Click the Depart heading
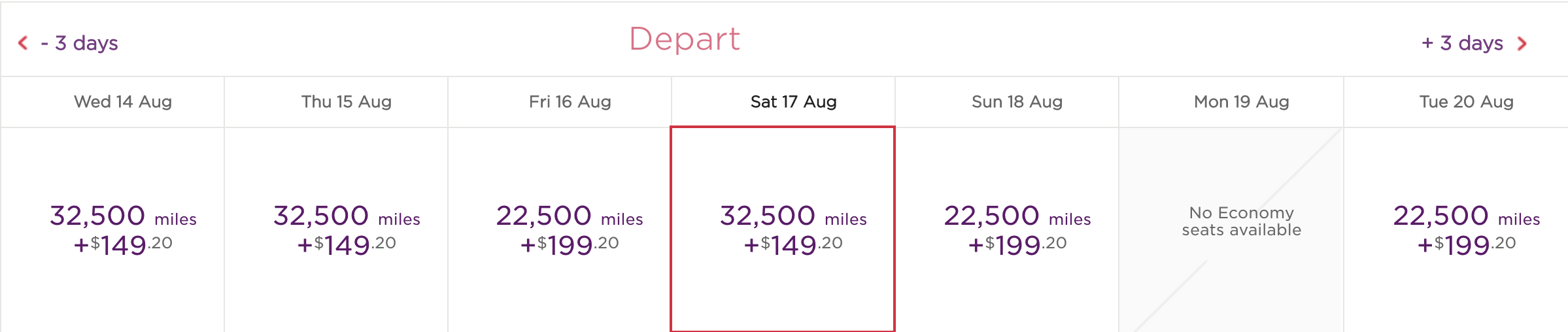 pyautogui.click(x=685, y=40)
